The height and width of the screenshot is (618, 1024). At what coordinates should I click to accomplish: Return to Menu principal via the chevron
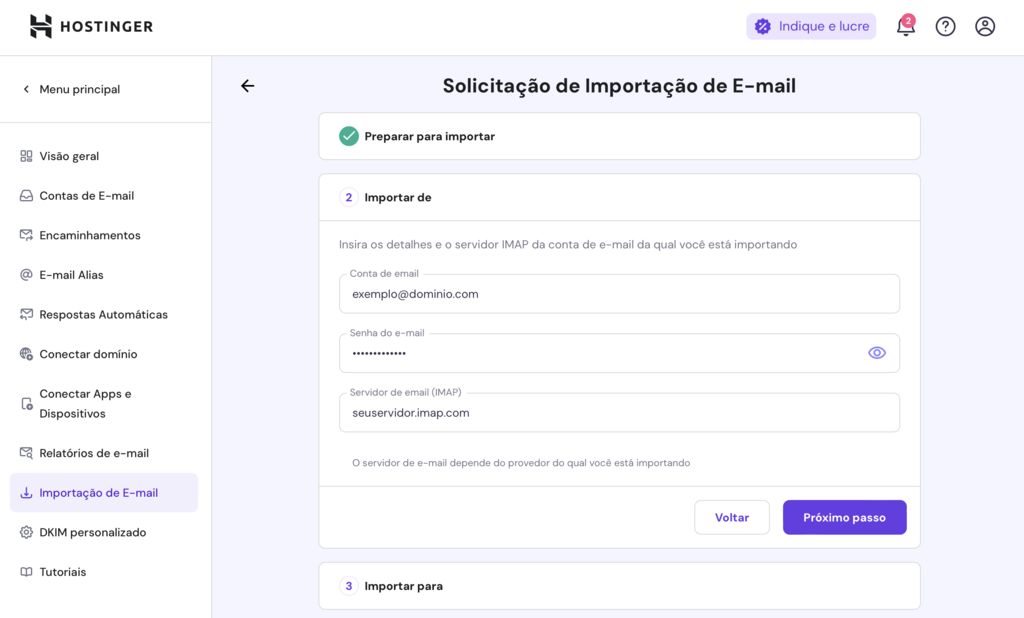24,88
